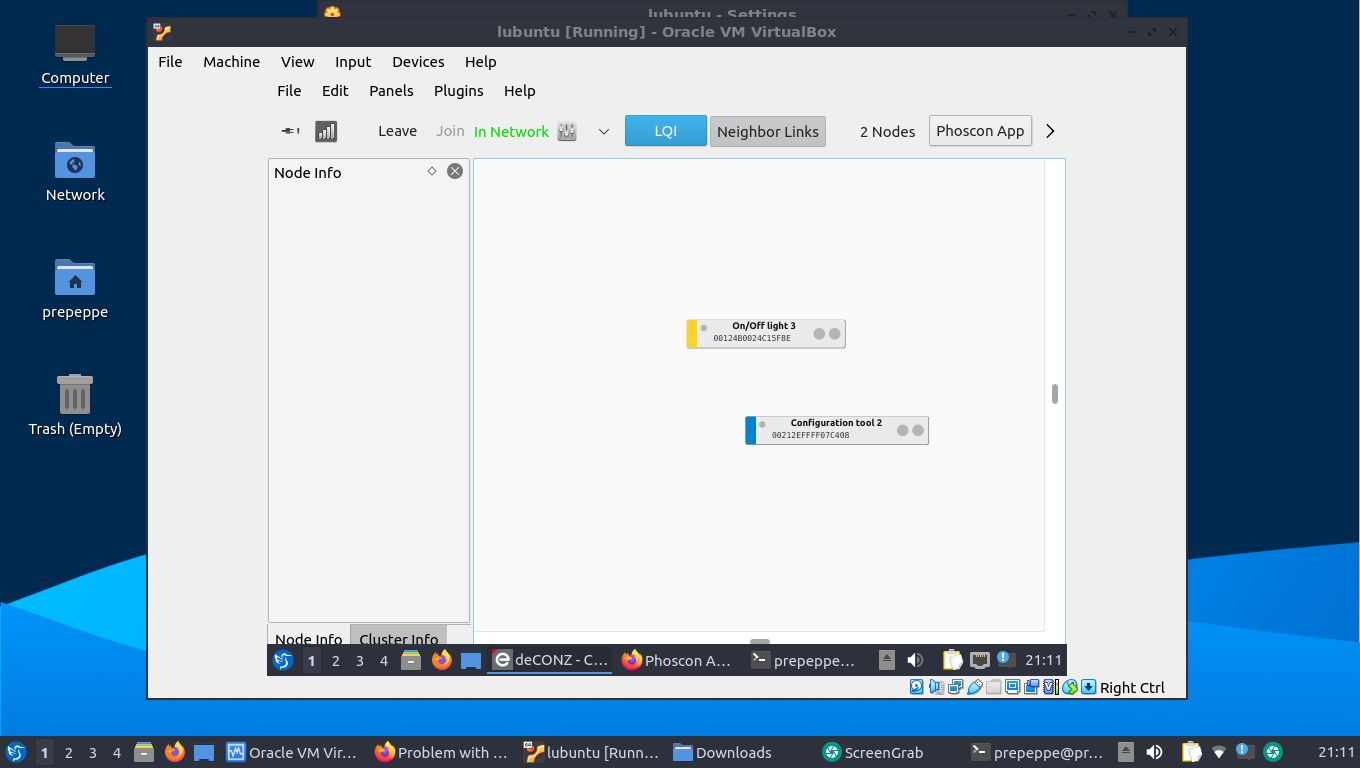Open the Panels menu
This screenshot has width=1360, height=768.
(391, 90)
